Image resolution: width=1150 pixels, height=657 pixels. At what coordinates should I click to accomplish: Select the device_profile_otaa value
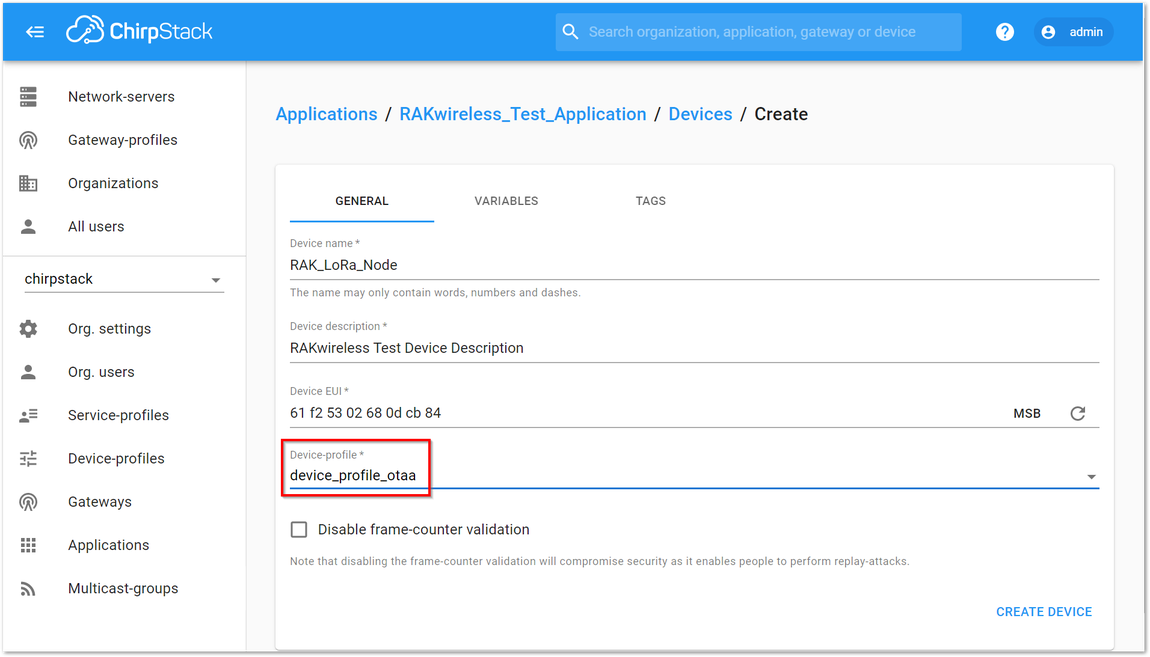click(x=353, y=476)
